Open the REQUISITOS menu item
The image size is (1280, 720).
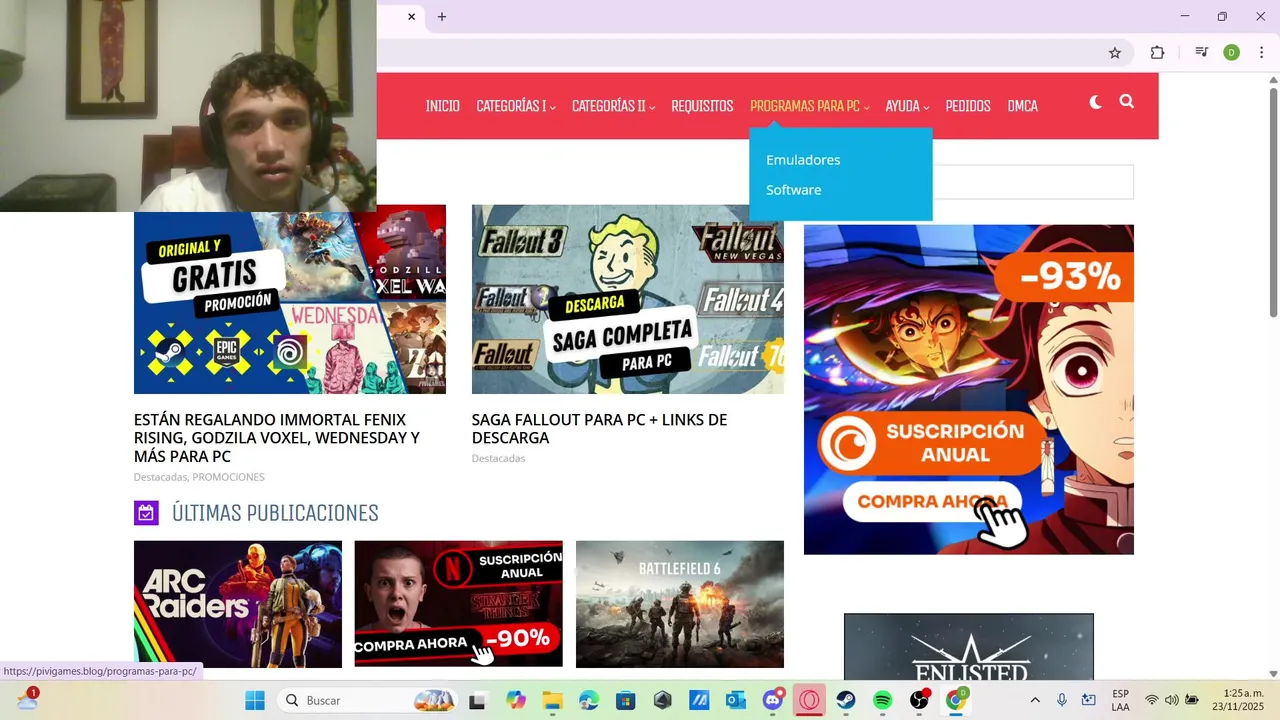tap(702, 106)
